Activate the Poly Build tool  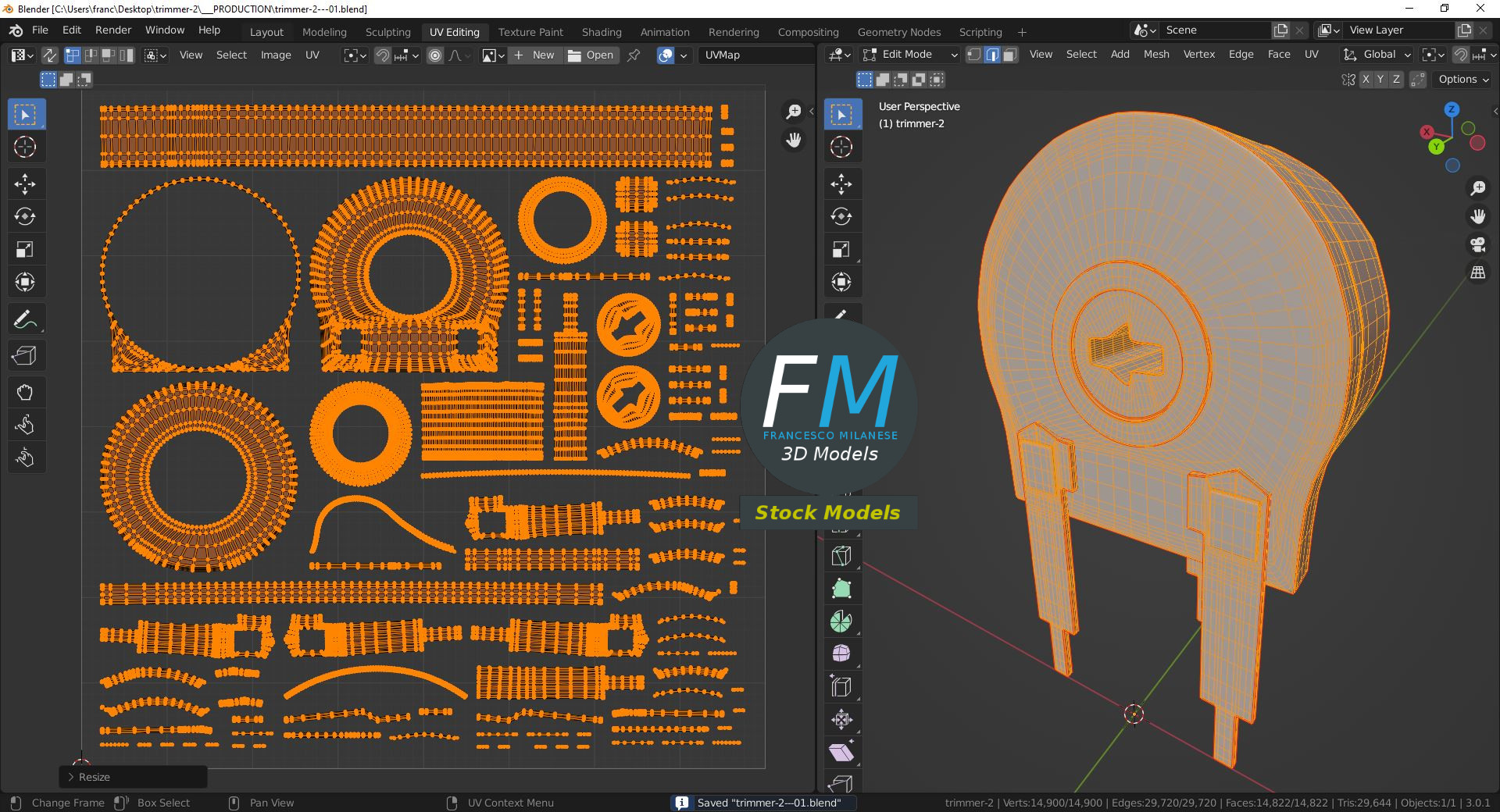[841, 589]
